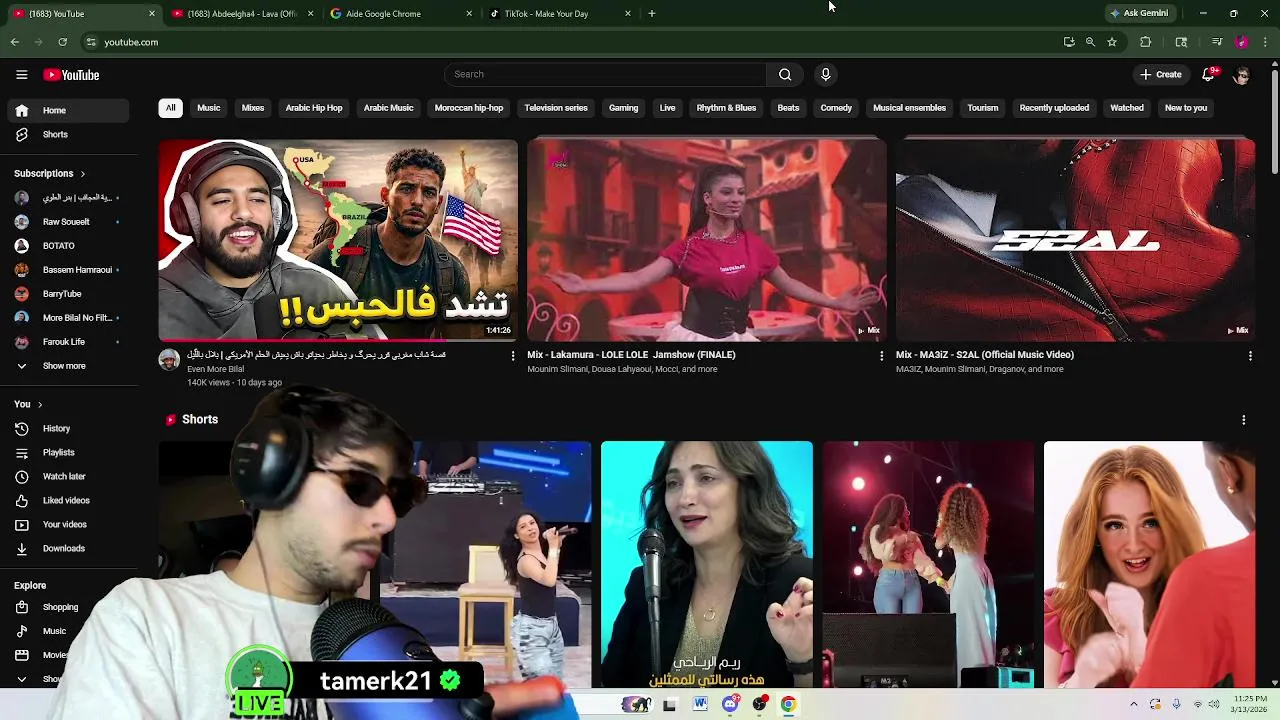
Task: Open the S2AL music video thumbnail
Action: click(x=1075, y=240)
